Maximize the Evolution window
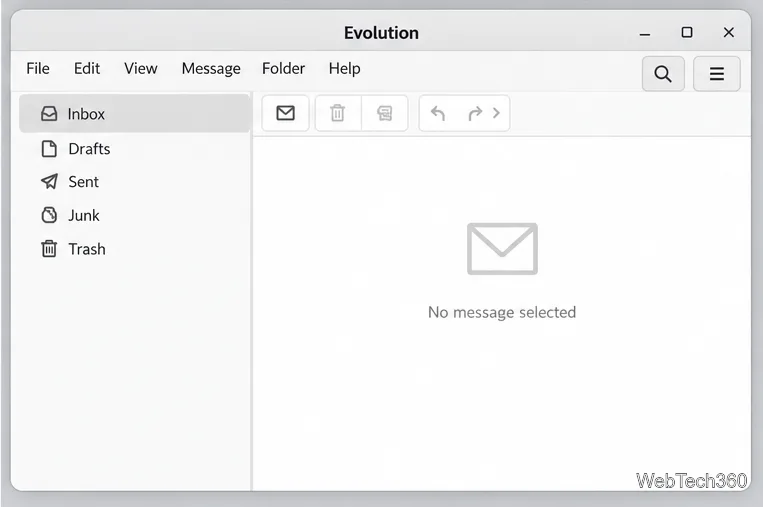The height and width of the screenshot is (507, 763). tap(687, 33)
